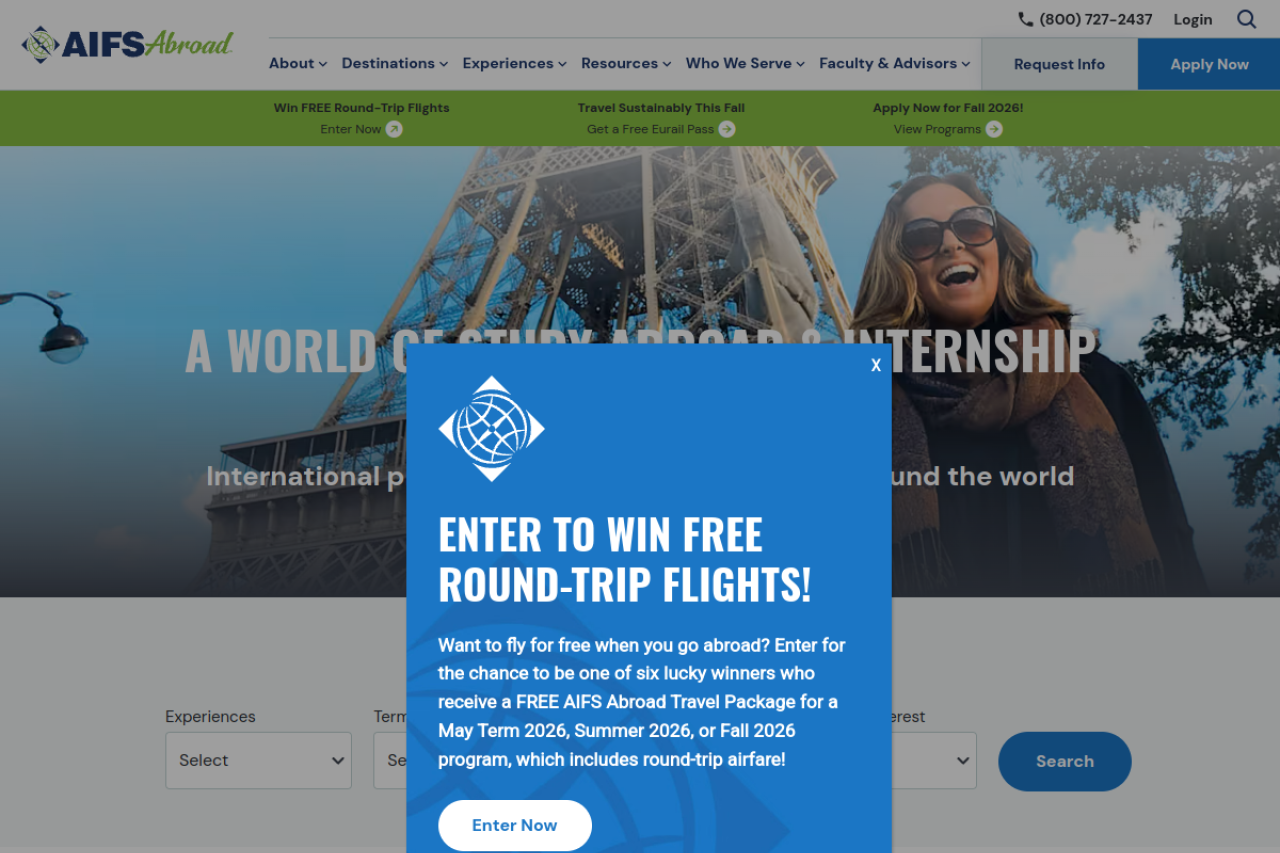Image resolution: width=1280 pixels, height=853 pixels.
Task: Click the phone icon beside (800) 727-2437
Action: click(1025, 19)
